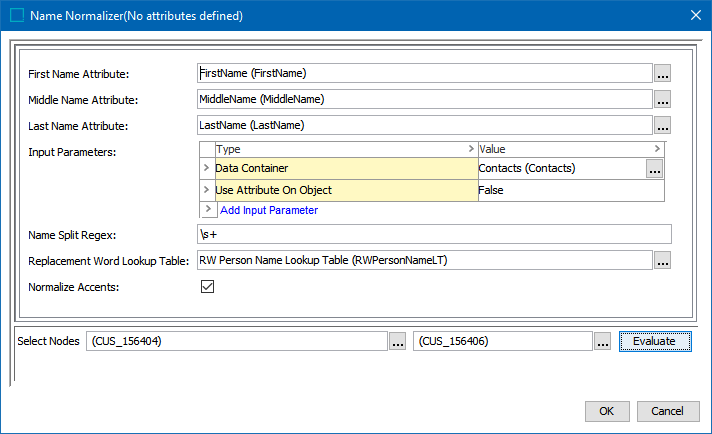Browse for Data Container value Contacts
The image size is (712, 434).
(654, 169)
